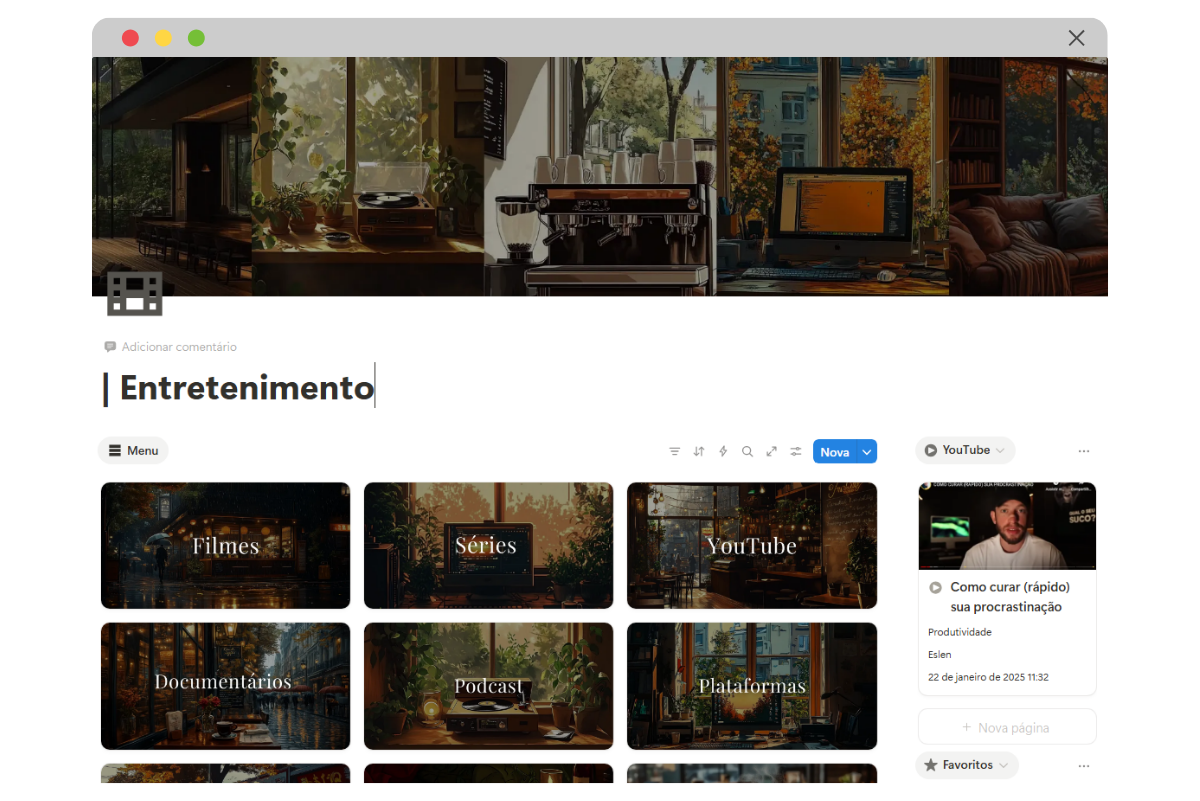Open the YouTube view more options (three dots)

[x=1084, y=451]
